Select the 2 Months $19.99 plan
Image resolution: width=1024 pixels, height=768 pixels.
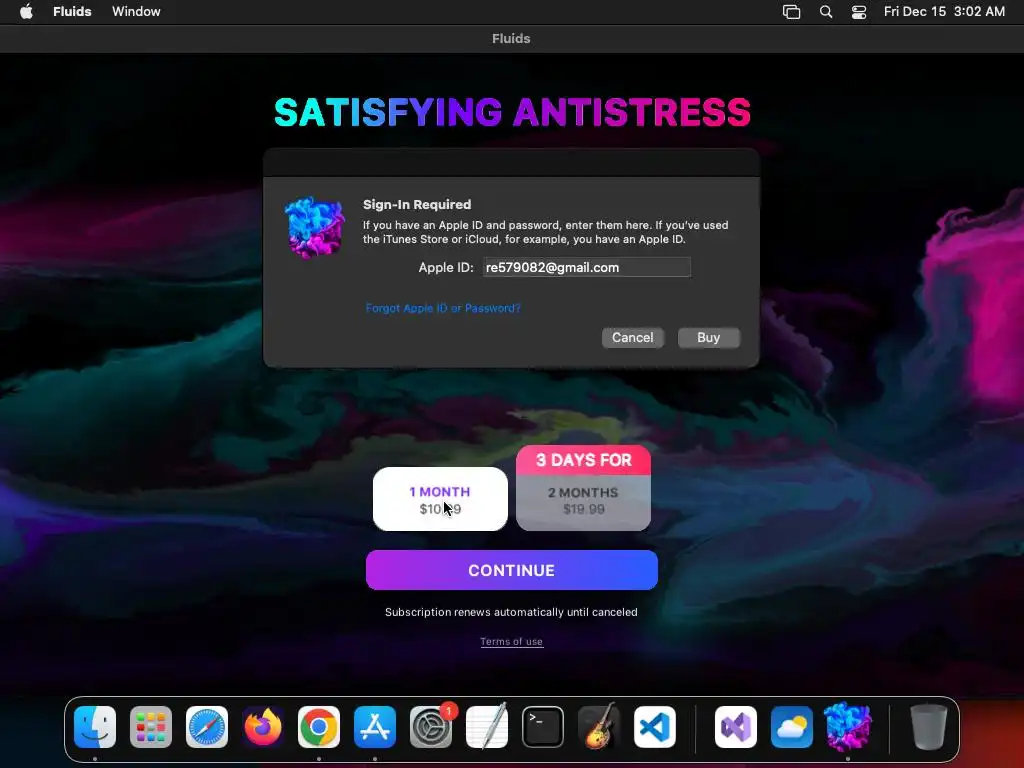(583, 502)
